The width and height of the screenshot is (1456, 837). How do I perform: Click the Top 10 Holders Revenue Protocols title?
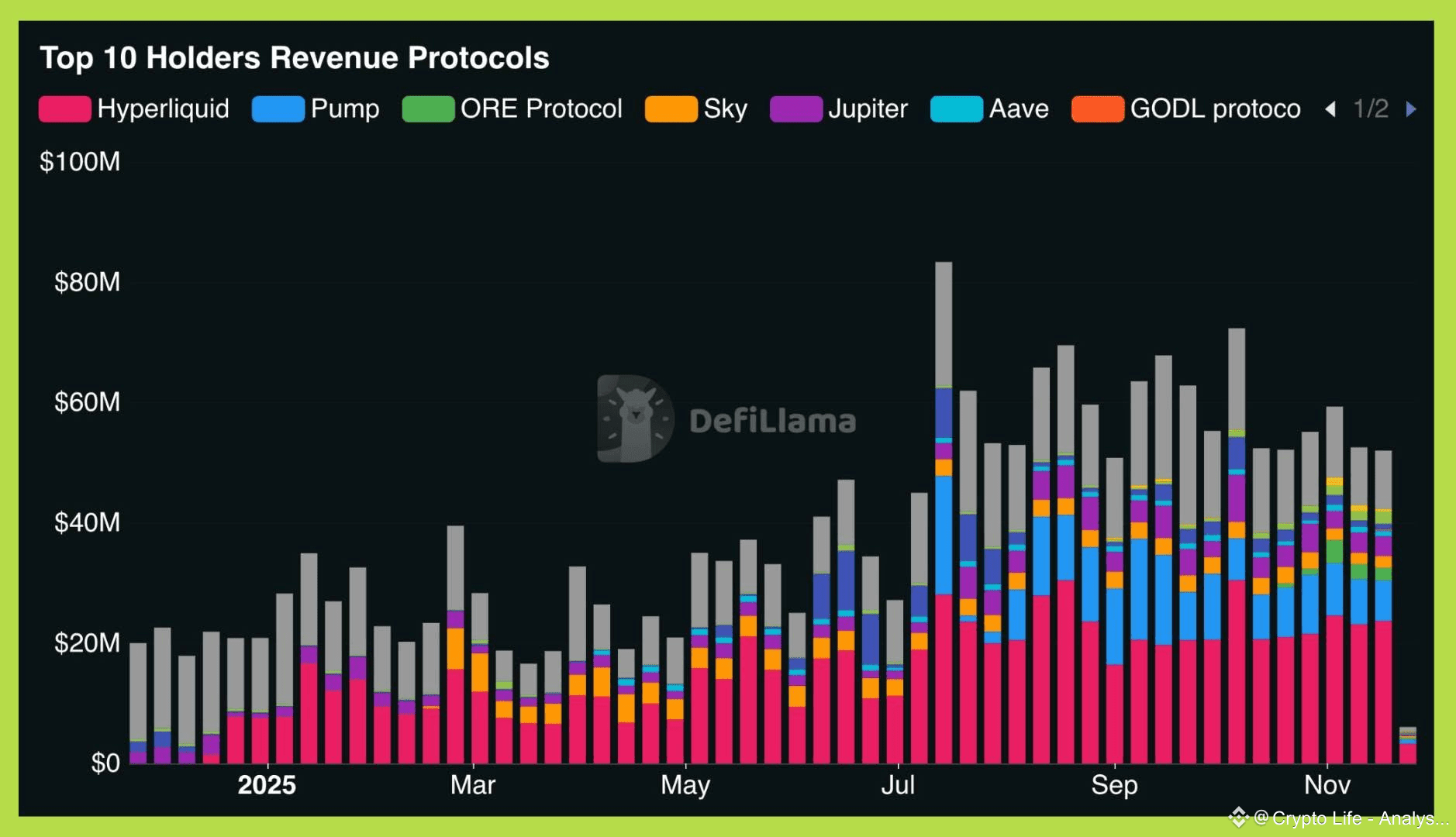[x=295, y=58]
